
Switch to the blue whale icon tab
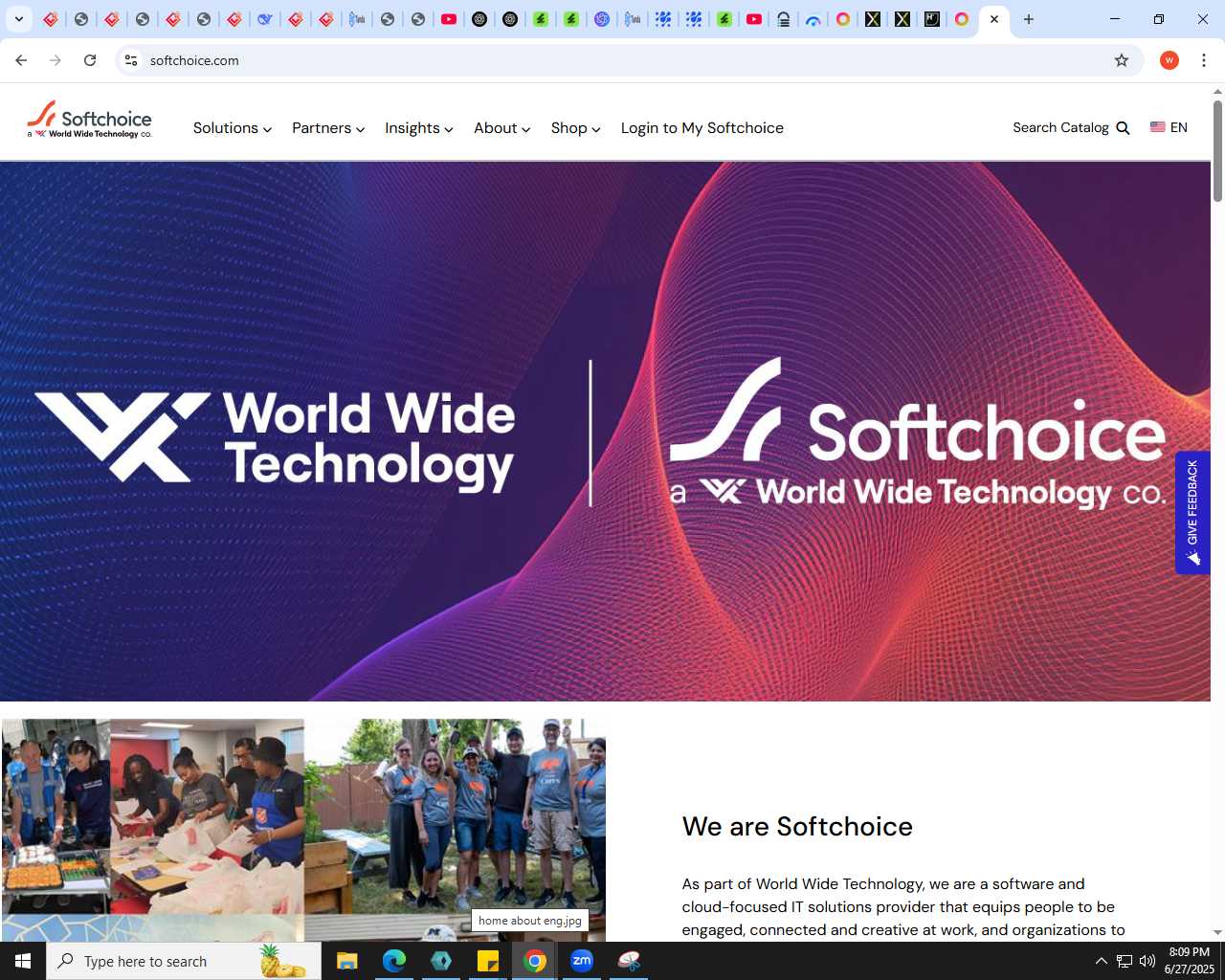click(265, 19)
